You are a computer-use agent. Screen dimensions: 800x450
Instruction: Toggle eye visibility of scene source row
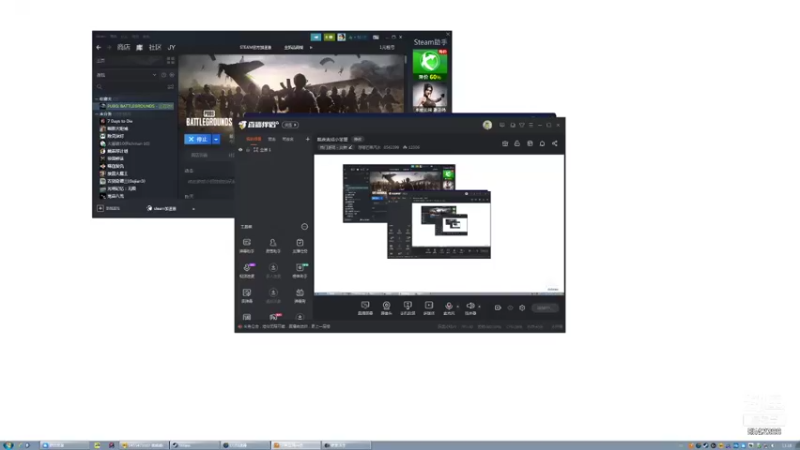coord(240,150)
